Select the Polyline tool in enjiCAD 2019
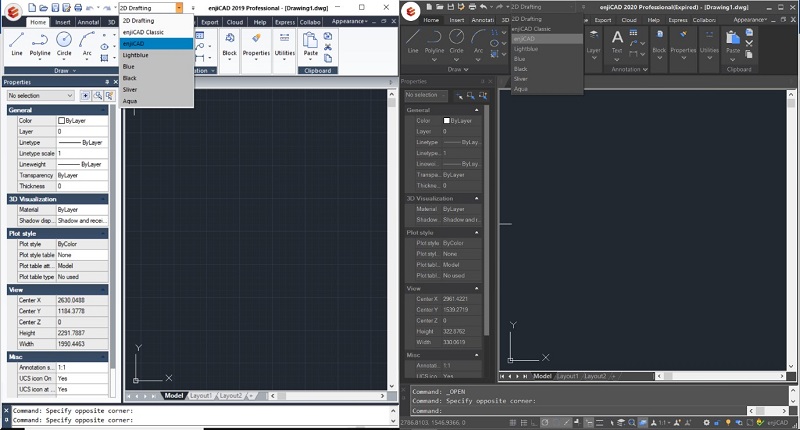The width and height of the screenshot is (800, 430). [40, 43]
